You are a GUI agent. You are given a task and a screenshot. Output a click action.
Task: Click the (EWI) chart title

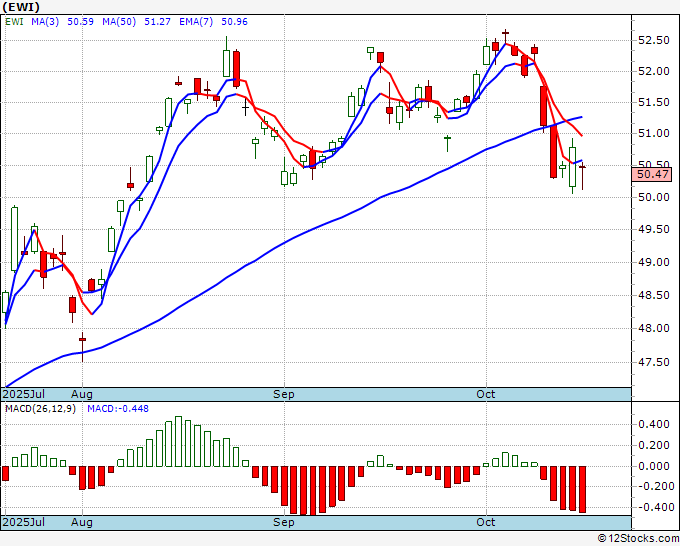pos(21,7)
